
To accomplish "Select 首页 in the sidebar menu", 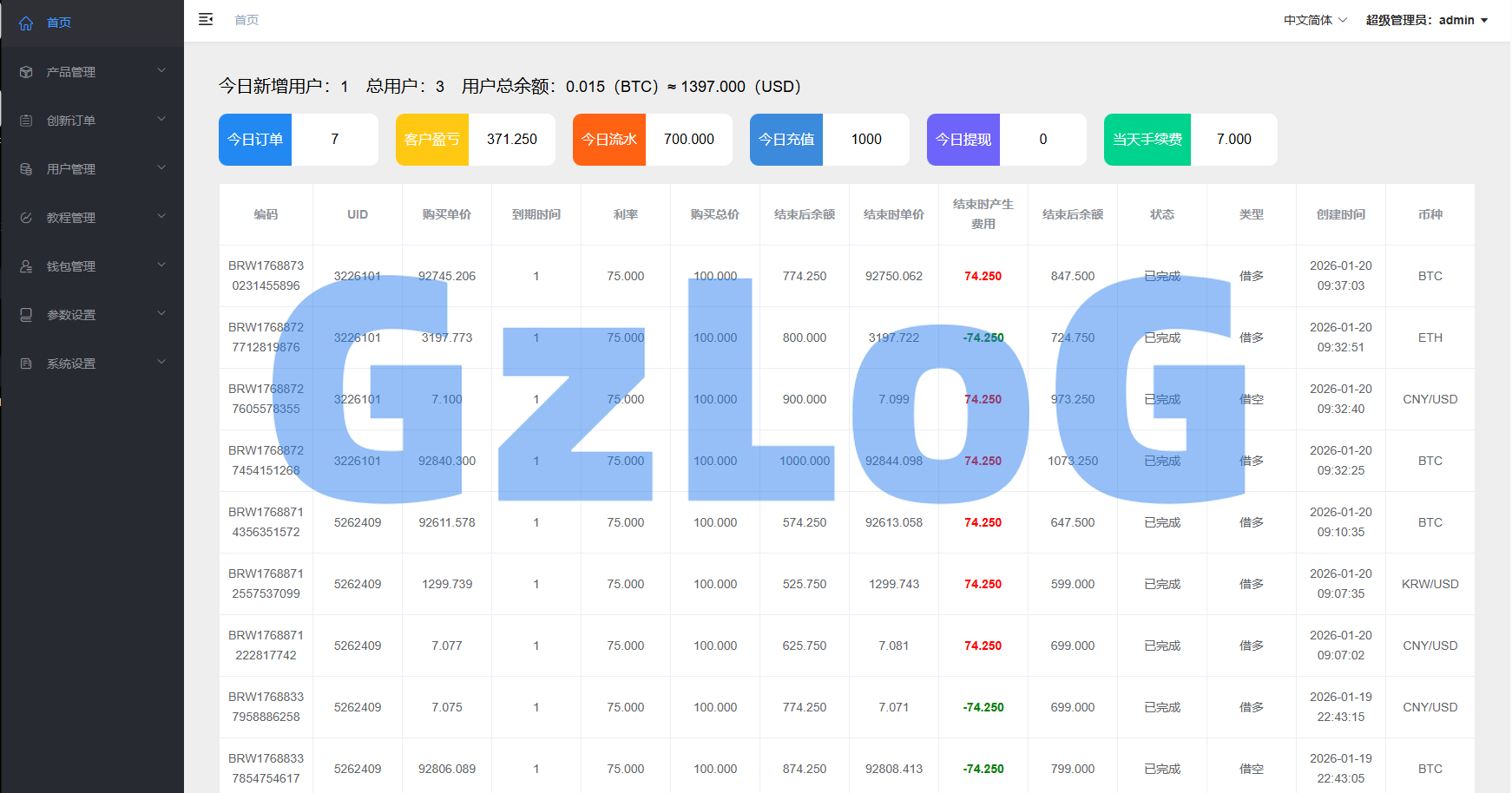I will coord(59,23).
